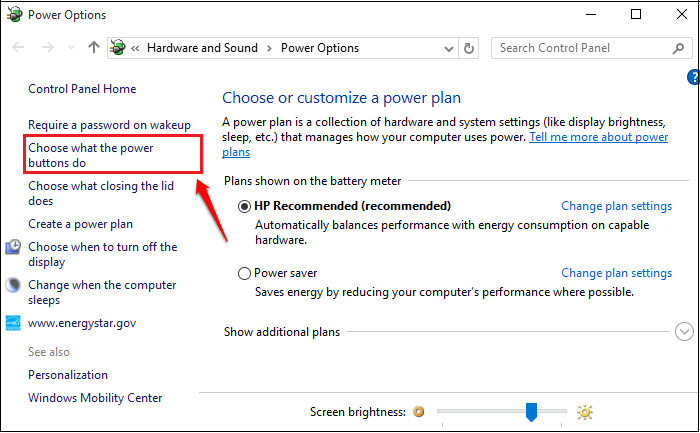Click the Search Control Panel box
The image size is (700, 433).
click(x=580, y=47)
